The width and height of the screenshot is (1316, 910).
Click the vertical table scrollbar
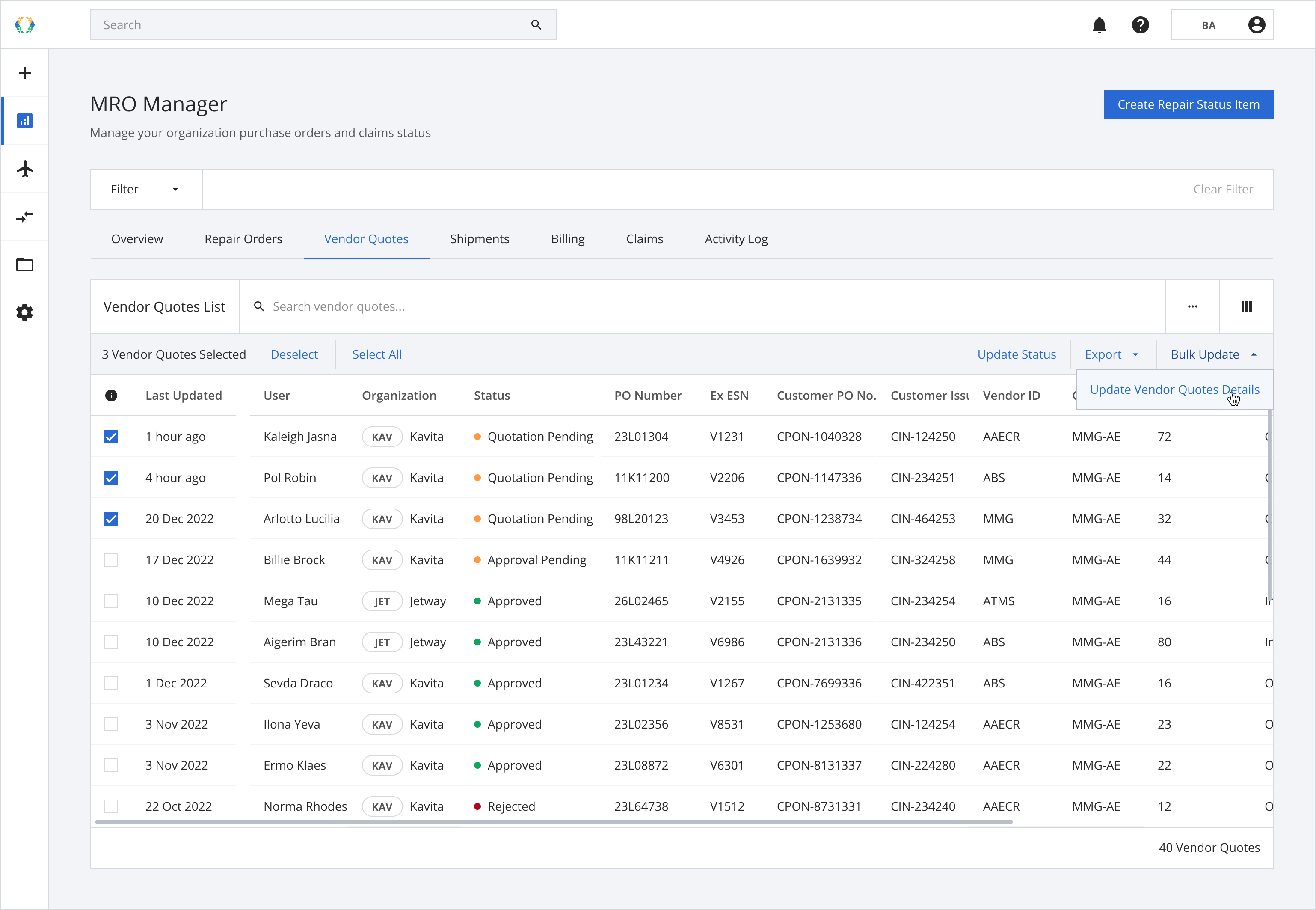click(x=1270, y=504)
